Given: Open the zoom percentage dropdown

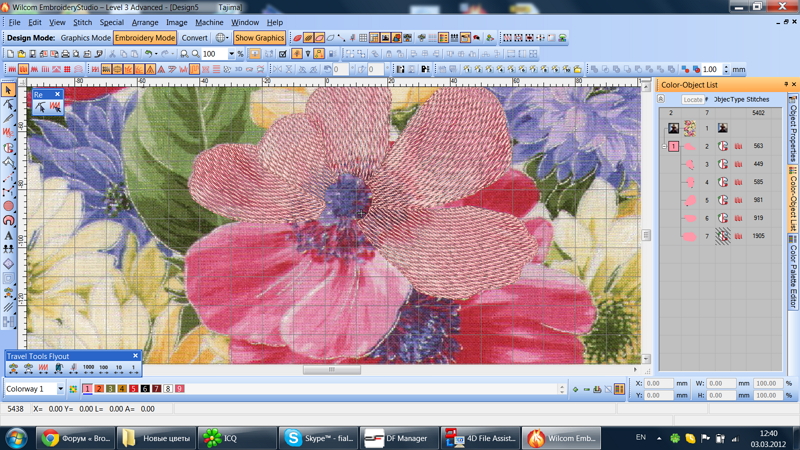Looking at the screenshot, I should coord(231,54).
